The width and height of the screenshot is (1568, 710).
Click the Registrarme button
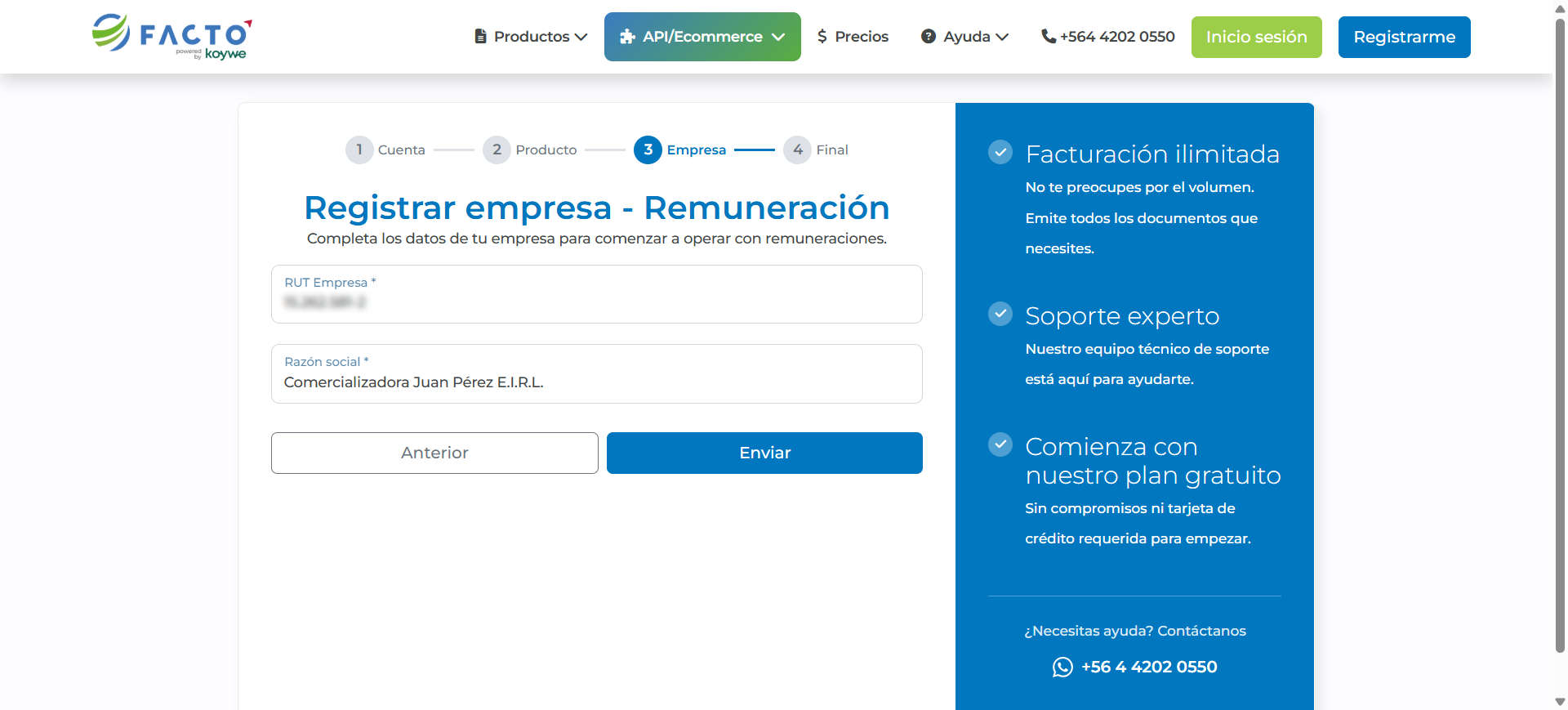pyautogui.click(x=1404, y=37)
